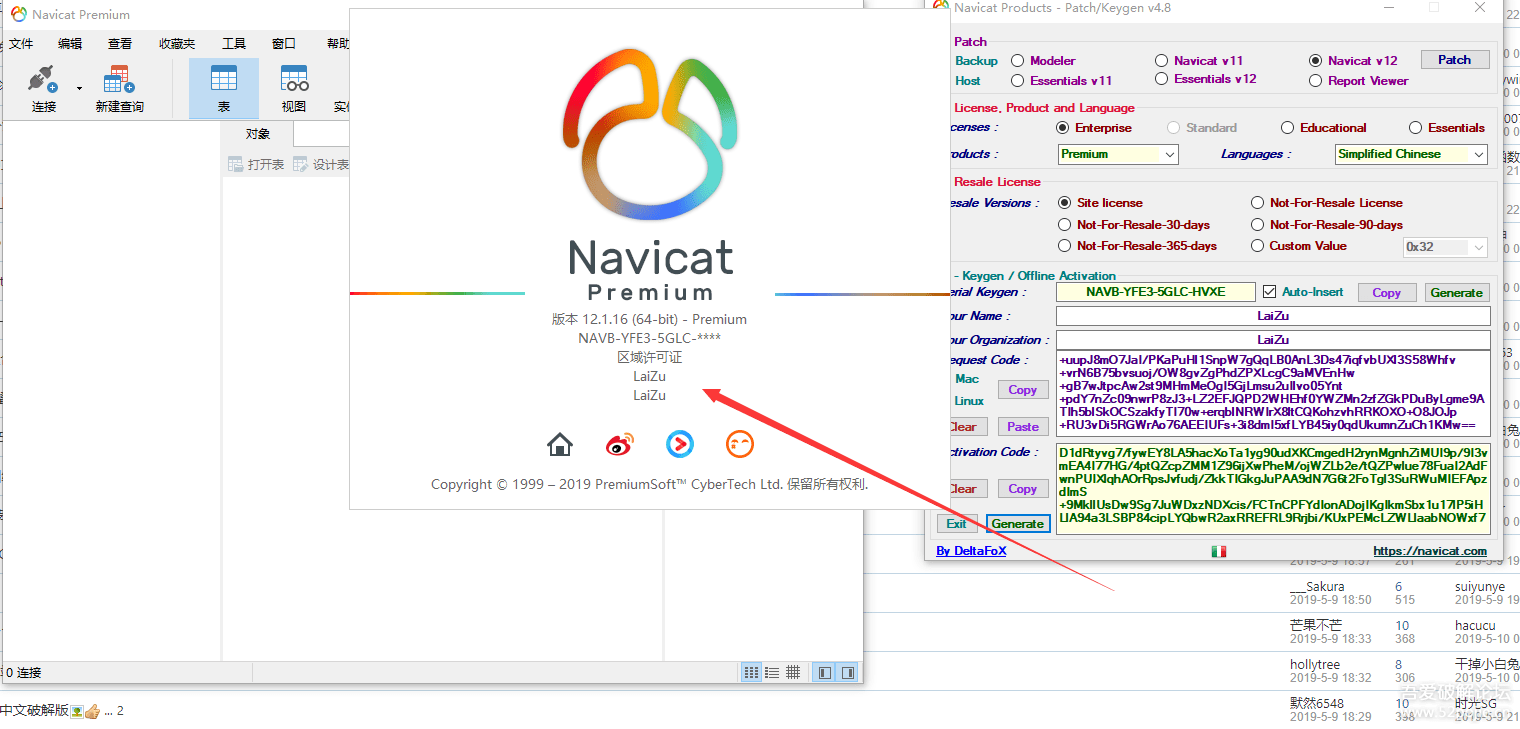Click Copy beside the Activation Code box

pyautogui.click(x=1023, y=489)
